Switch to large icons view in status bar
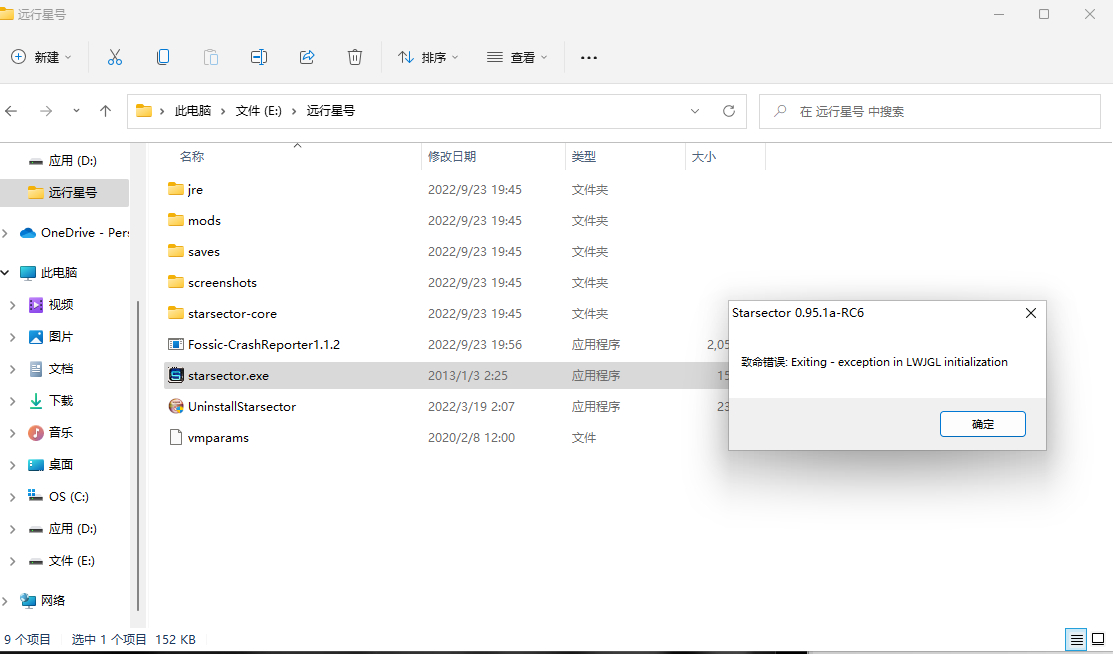Image resolution: width=1113 pixels, height=654 pixels. tap(1099, 639)
